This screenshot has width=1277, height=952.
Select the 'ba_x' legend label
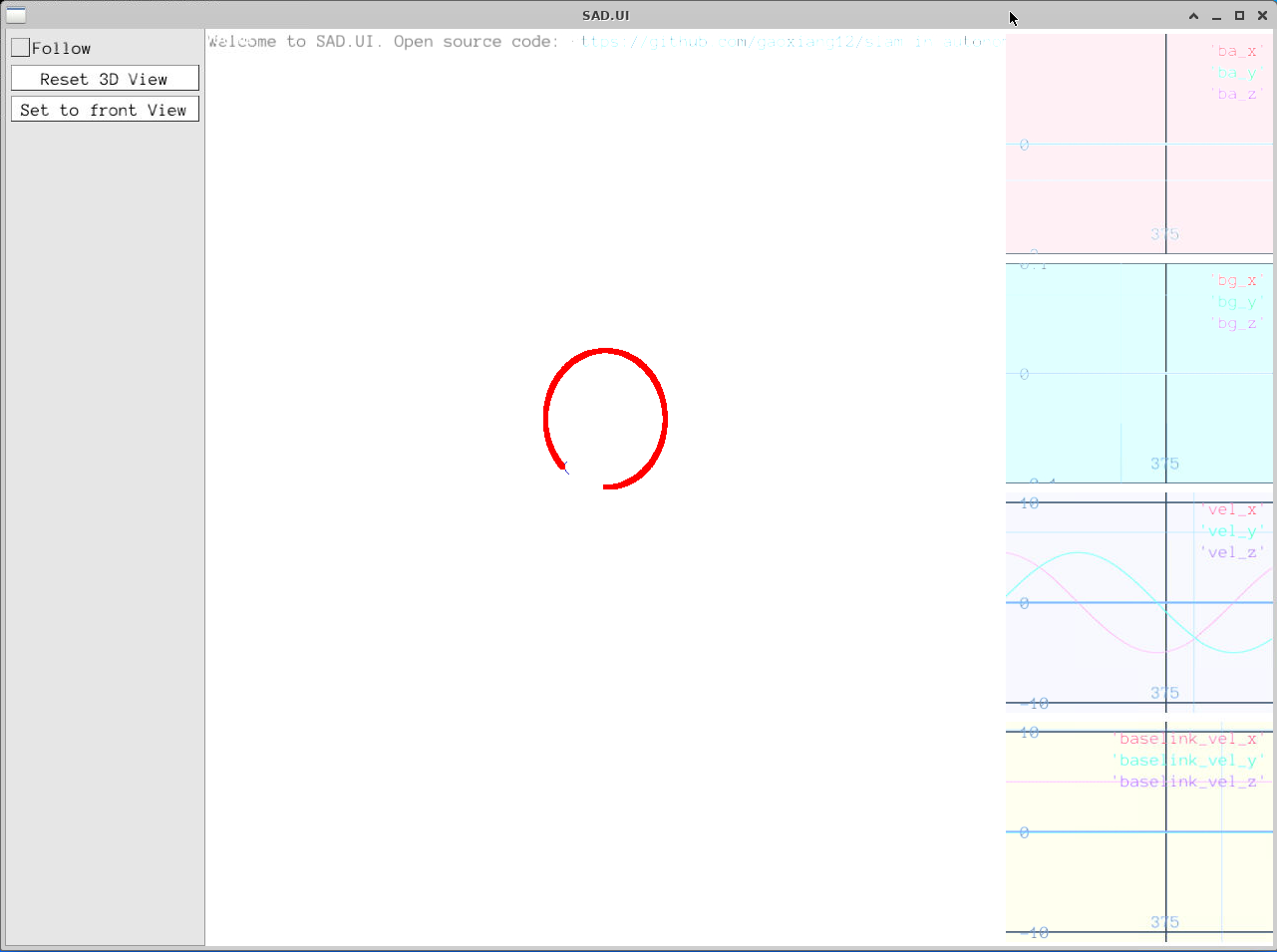1236,51
